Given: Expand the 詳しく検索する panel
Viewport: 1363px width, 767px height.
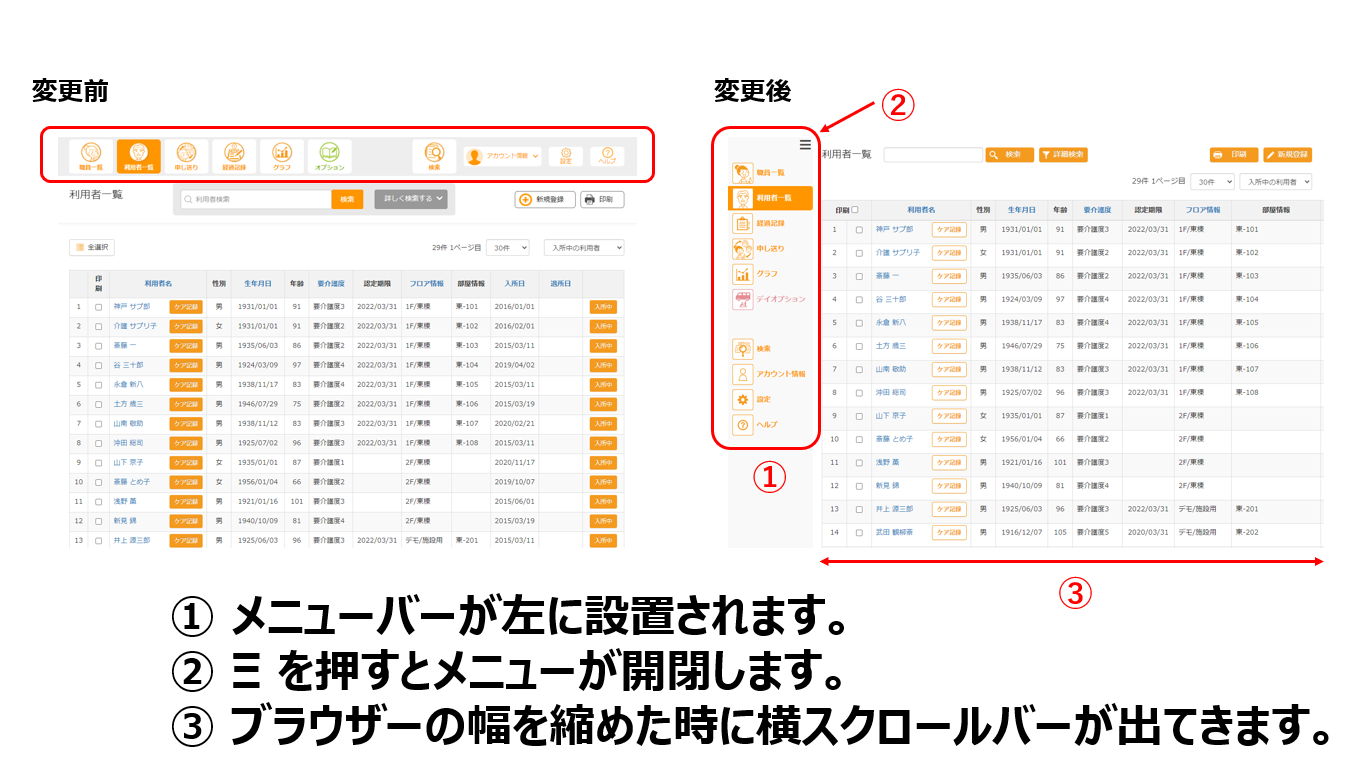Looking at the screenshot, I should click(x=408, y=198).
